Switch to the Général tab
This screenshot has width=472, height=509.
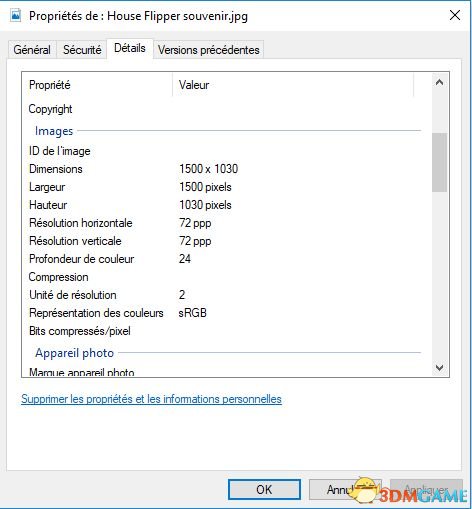click(x=32, y=50)
